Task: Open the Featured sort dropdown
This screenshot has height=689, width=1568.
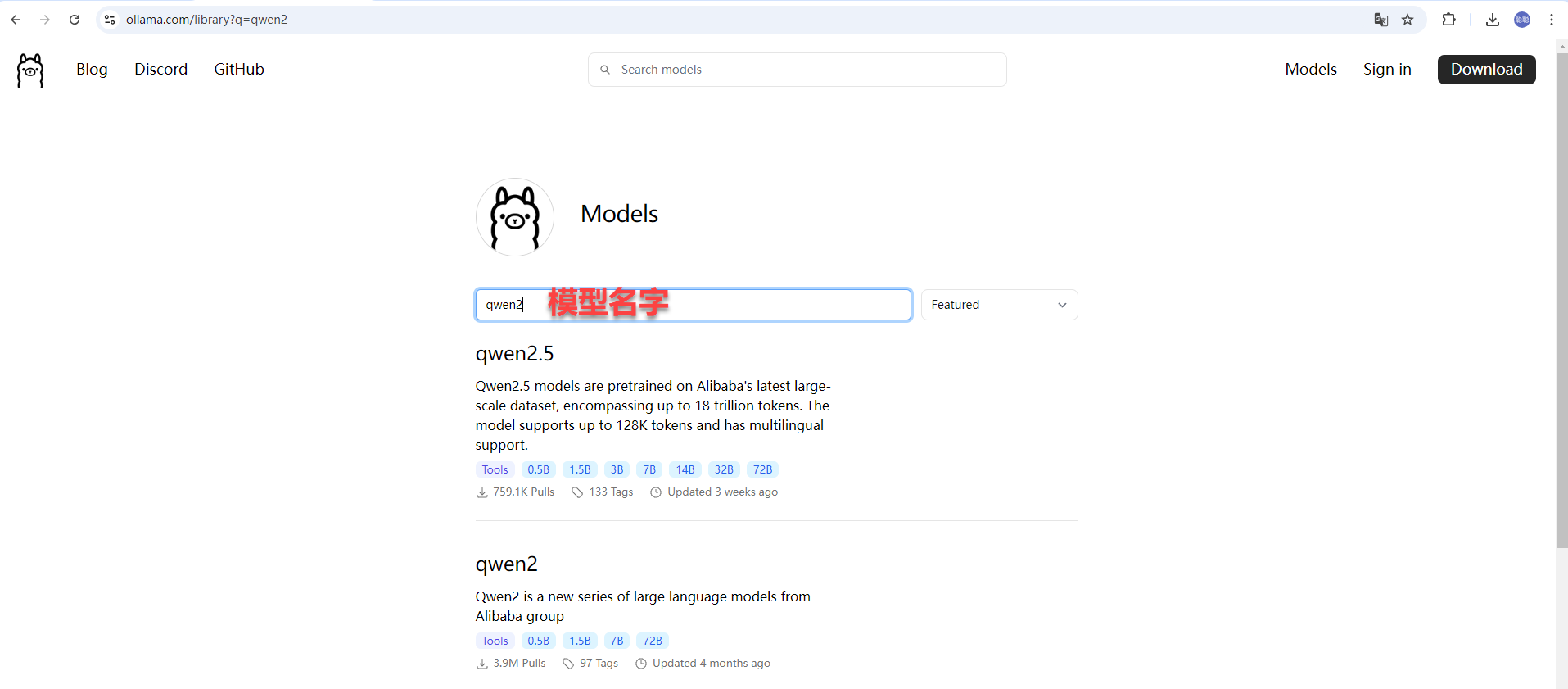Action: [x=1000, y=305]
